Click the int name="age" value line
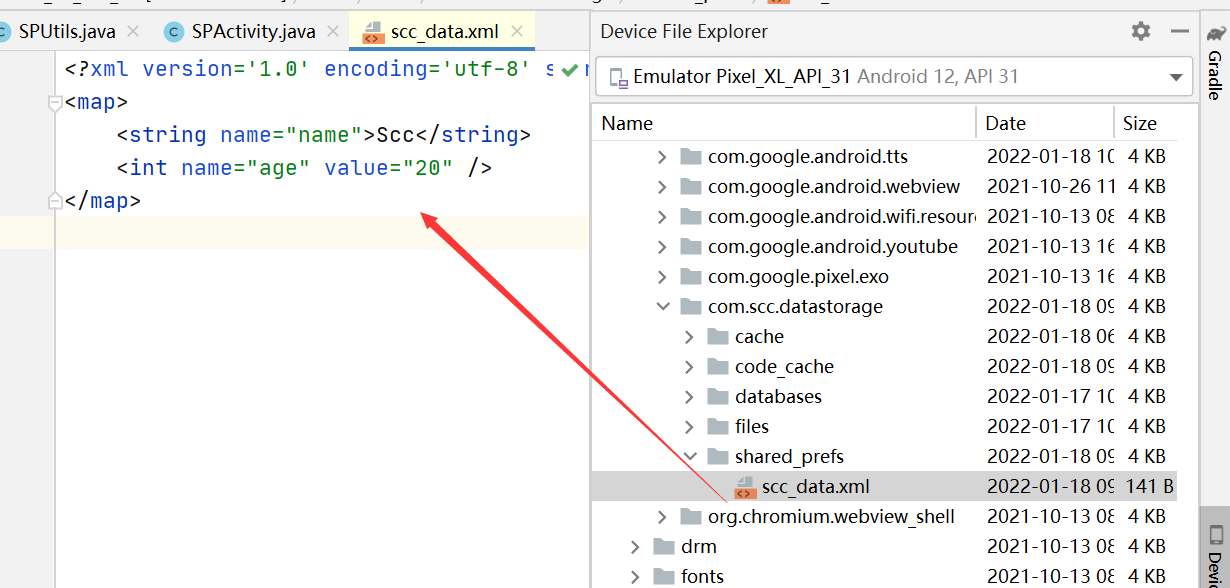 point(304,168)
